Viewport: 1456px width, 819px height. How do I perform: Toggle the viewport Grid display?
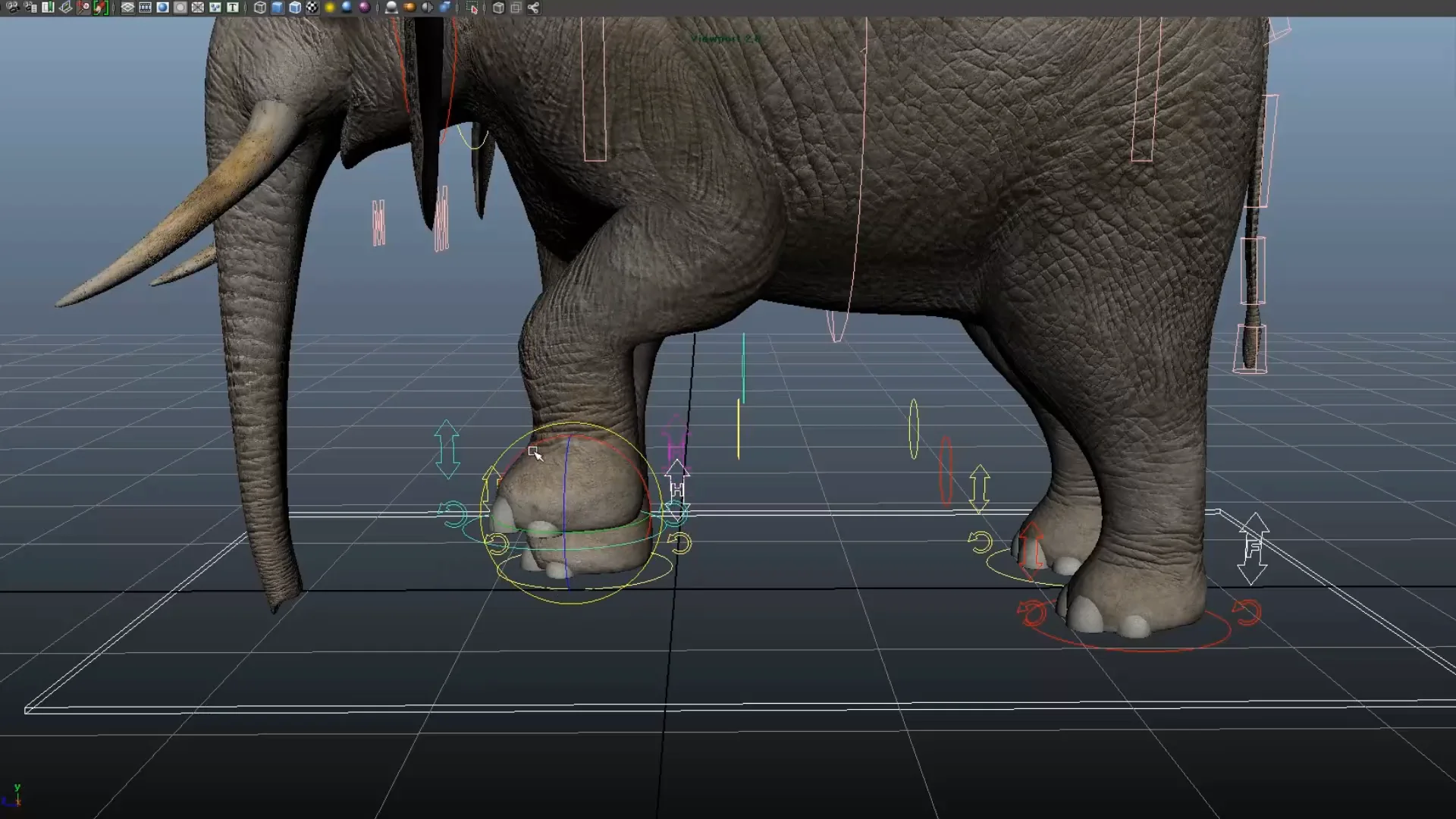pos(127,8)
